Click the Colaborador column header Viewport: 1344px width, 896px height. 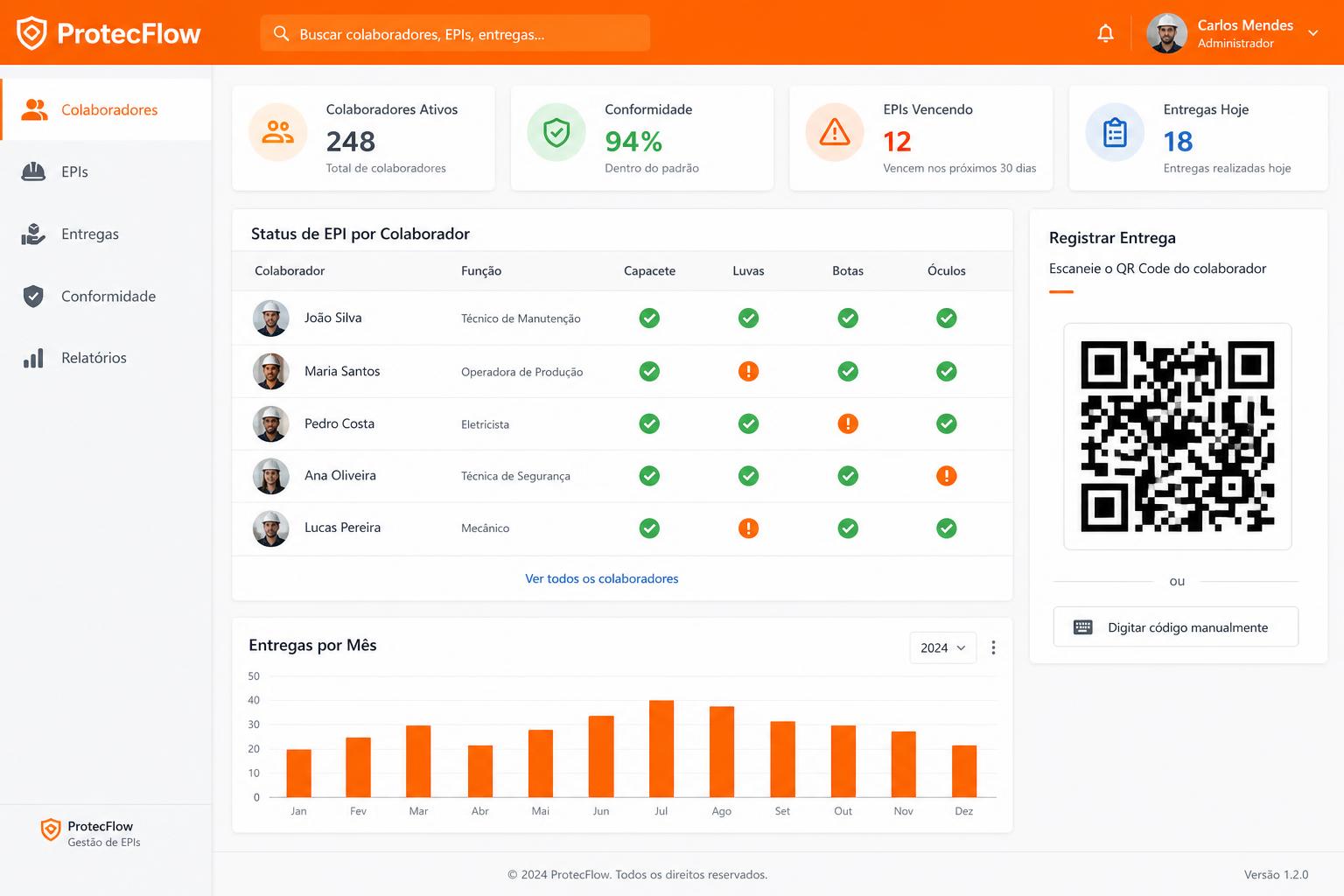tap(290, 271)
